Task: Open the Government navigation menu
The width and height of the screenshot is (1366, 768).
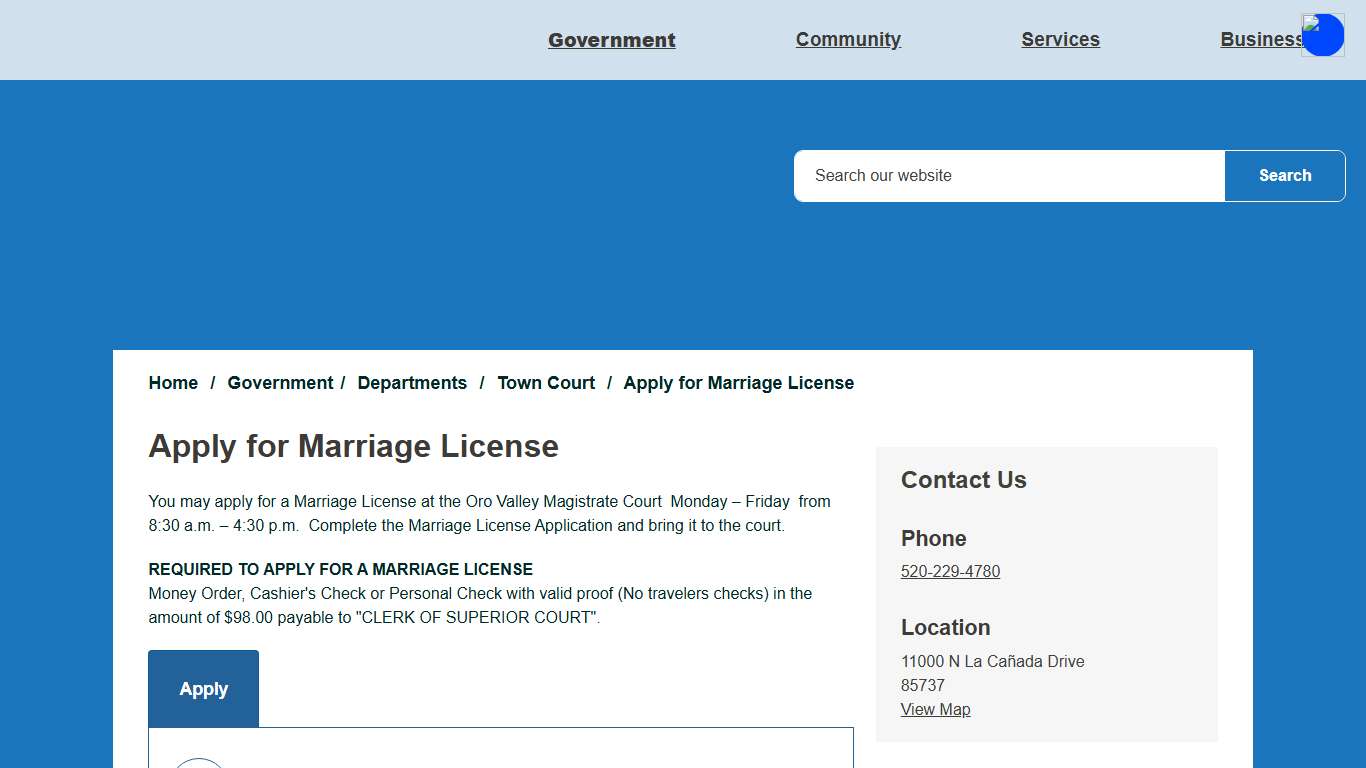Action: click(611, 40)
